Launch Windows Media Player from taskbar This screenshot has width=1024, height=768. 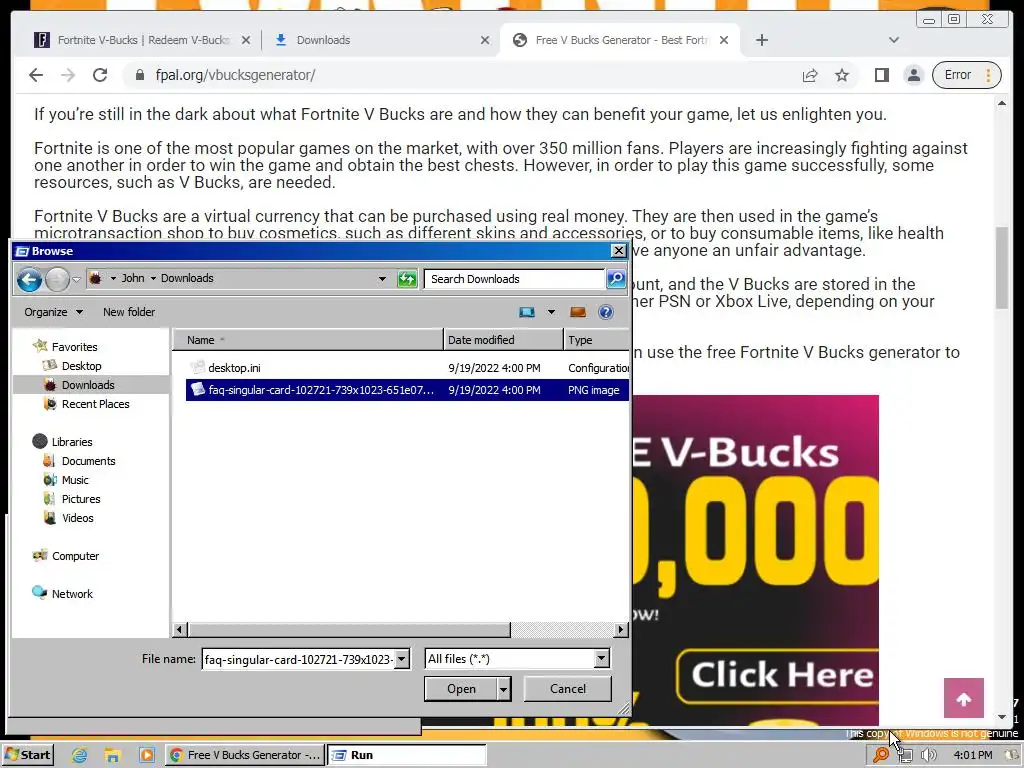coord(146,755)
